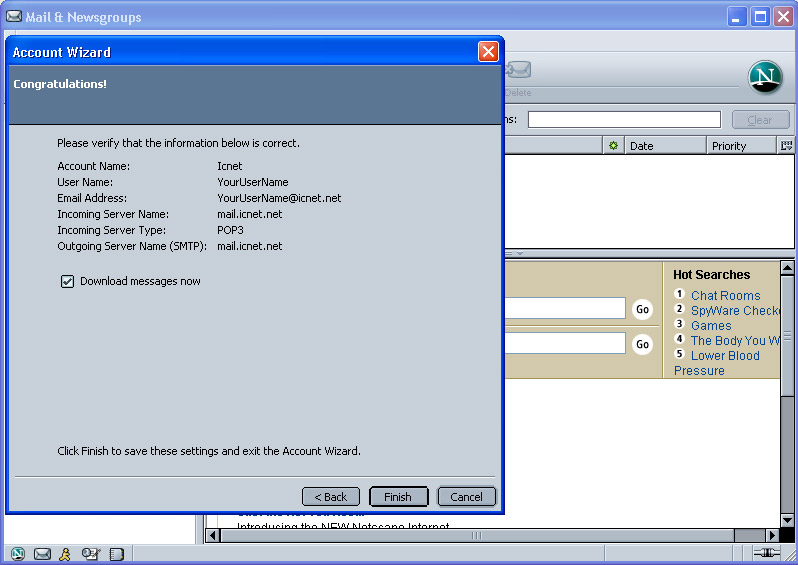This screenshot has height=565, width=798.
Task: Click the POP3 server type value
Action: click(x=230, y=230)
